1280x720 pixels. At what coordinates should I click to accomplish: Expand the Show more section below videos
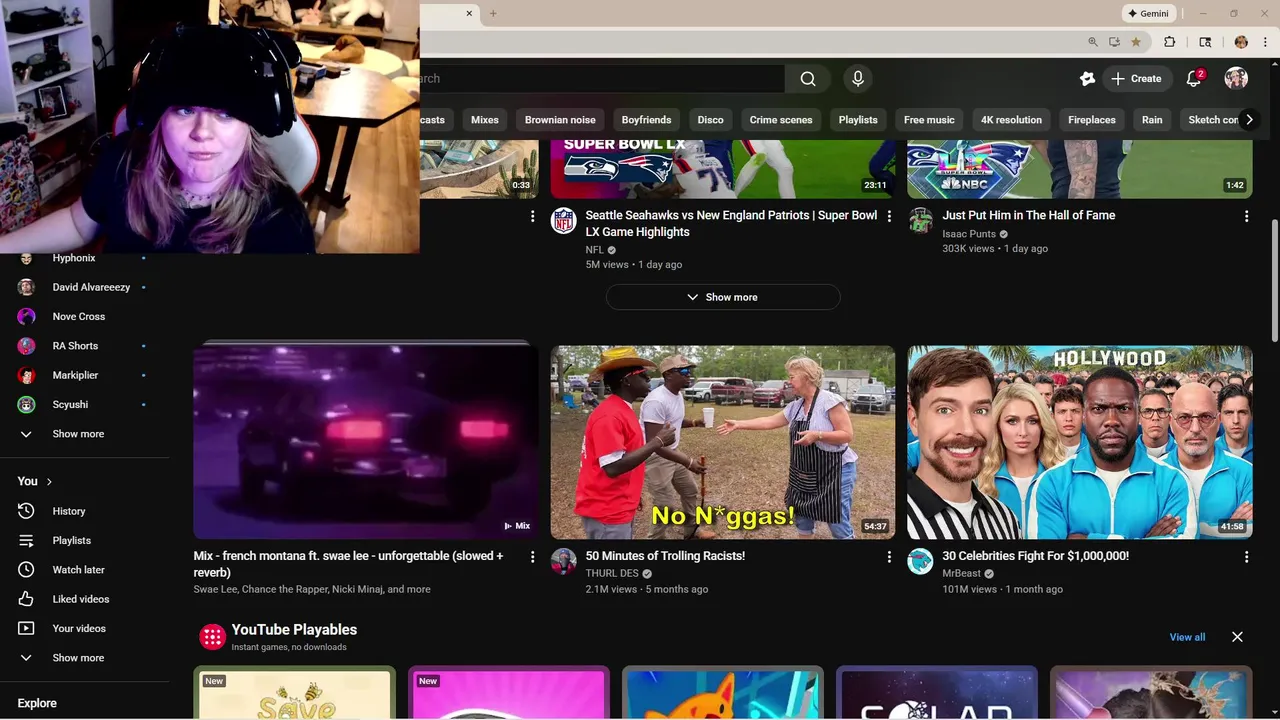point(723,297)
